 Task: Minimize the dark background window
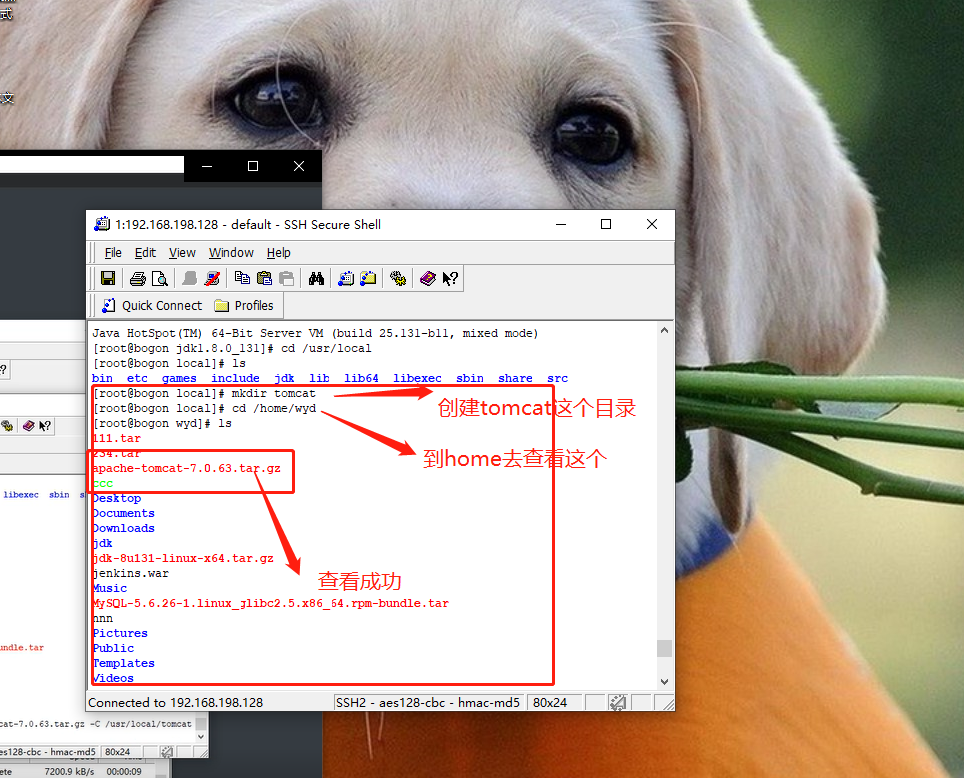207,166
